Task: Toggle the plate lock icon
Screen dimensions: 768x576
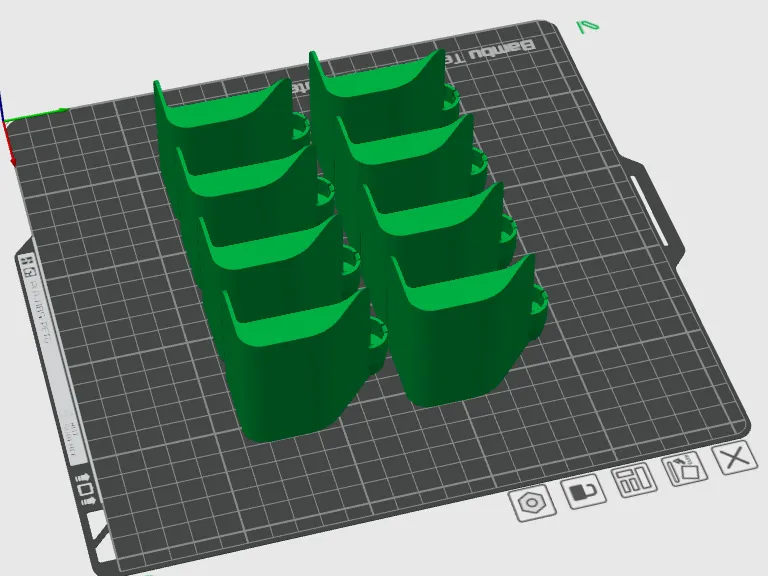Action: point(583,492)
